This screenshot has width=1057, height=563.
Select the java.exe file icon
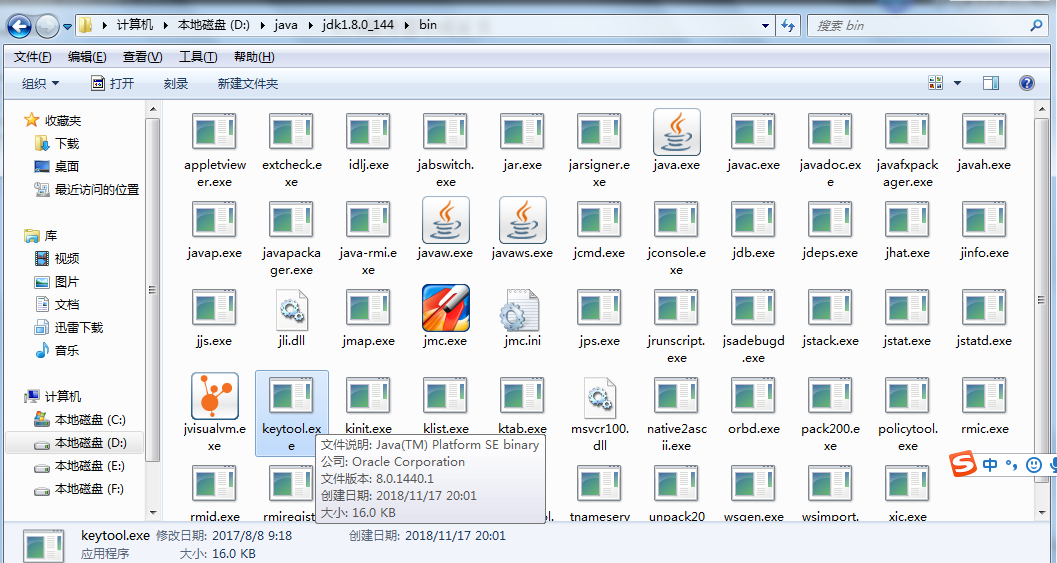677,132
